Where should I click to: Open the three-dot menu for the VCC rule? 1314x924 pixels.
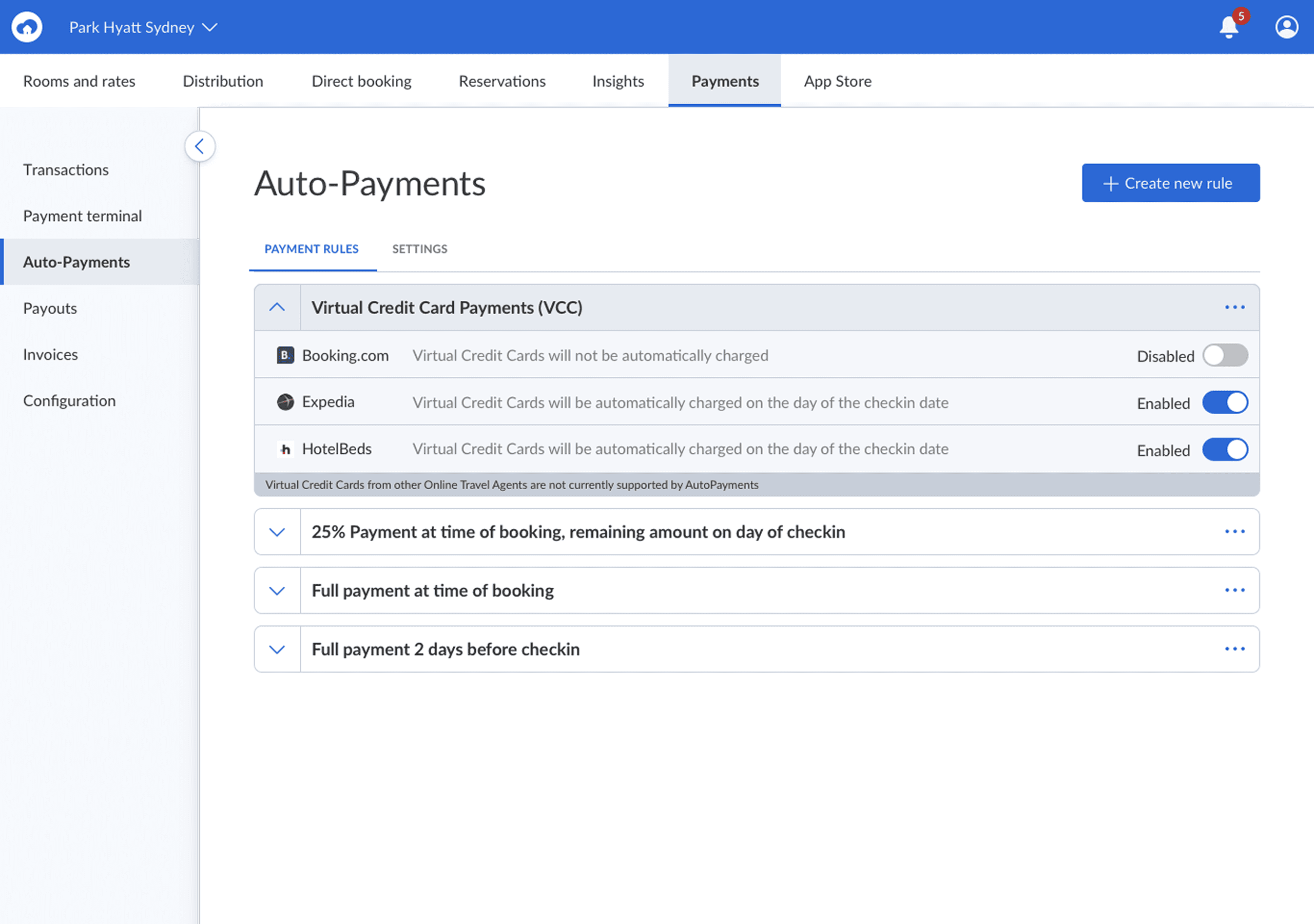click(1234, 307)
